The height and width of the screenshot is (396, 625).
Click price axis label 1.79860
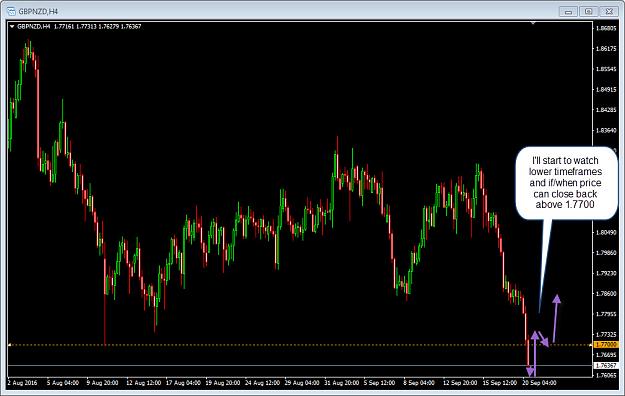tap(606, 253)
